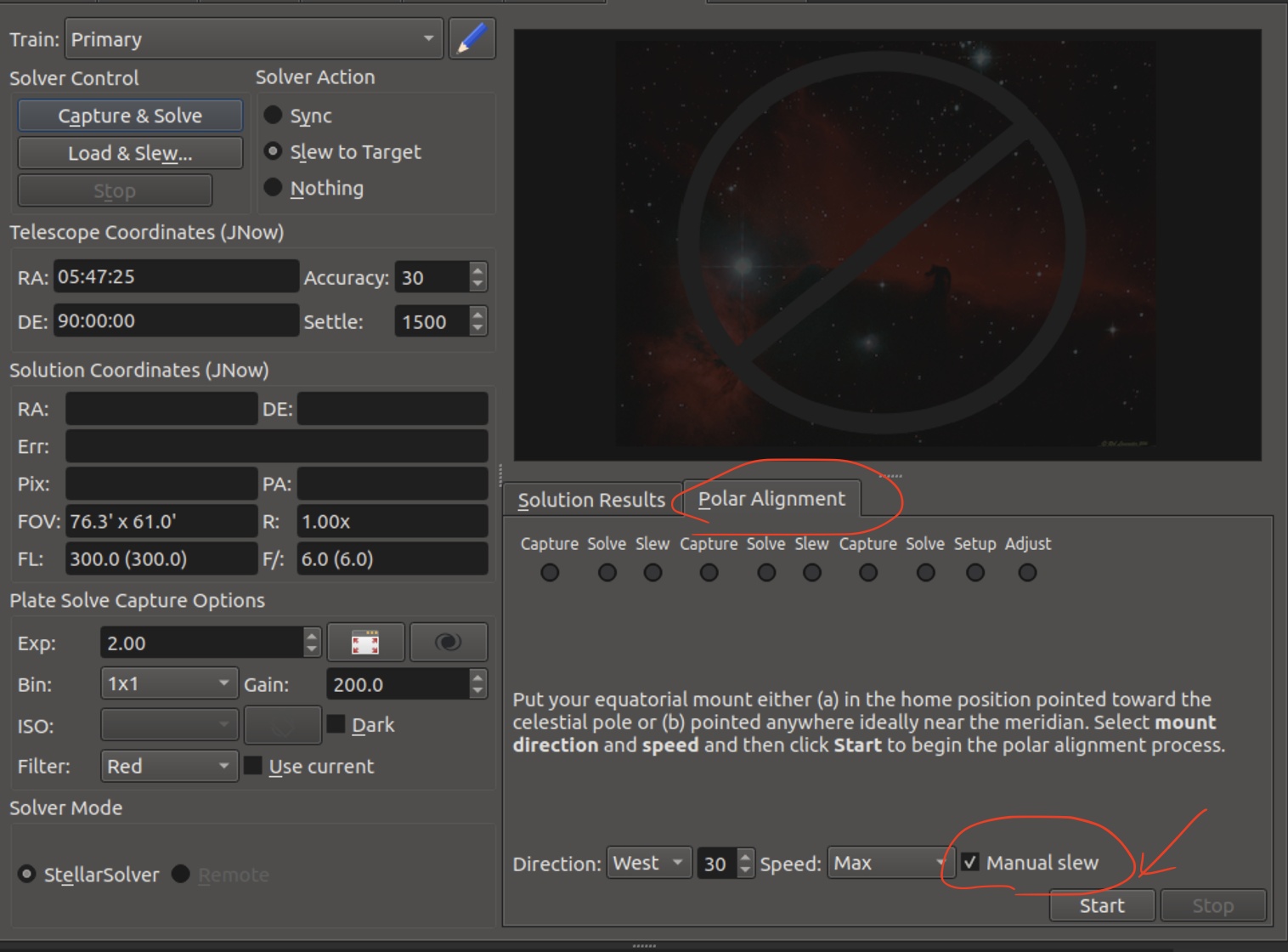Viewport: 1288px width, 952px height.
Task: Select the Sync solver action
Action: click(x=273, y=115)
